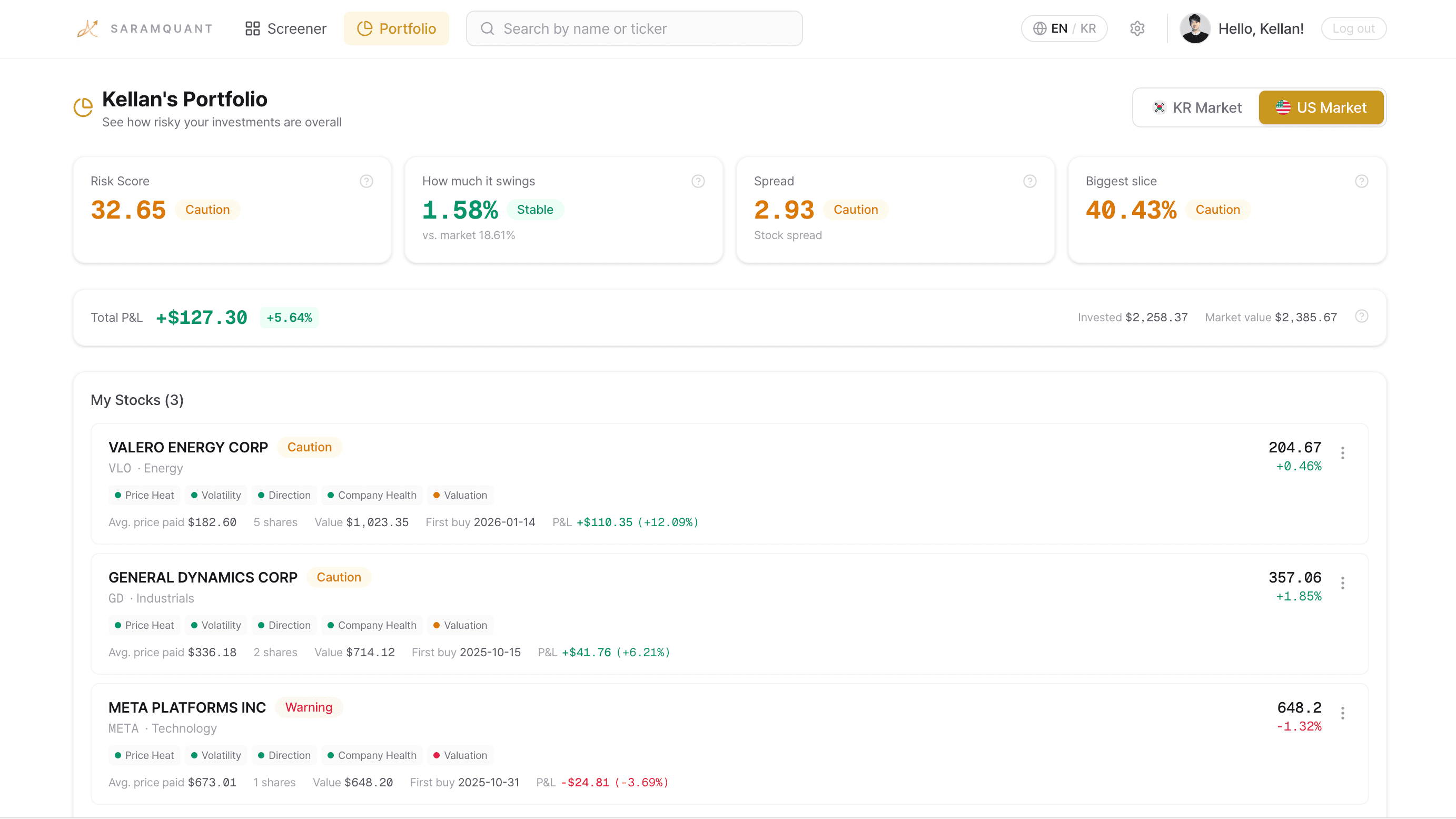Click the SARAMQUANT logo icon

87,28
